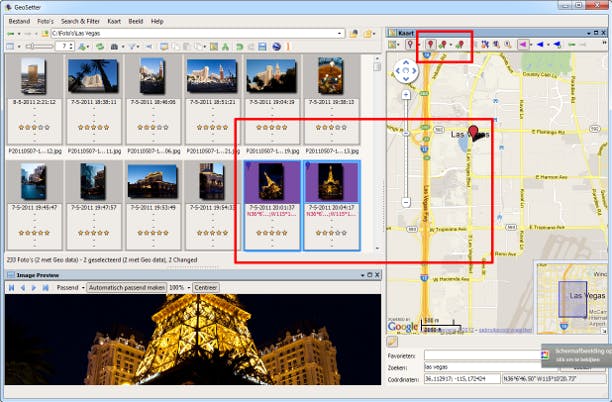
Task: Click the Las Vegas overview mini map
Action: click(x=572, y=297)
